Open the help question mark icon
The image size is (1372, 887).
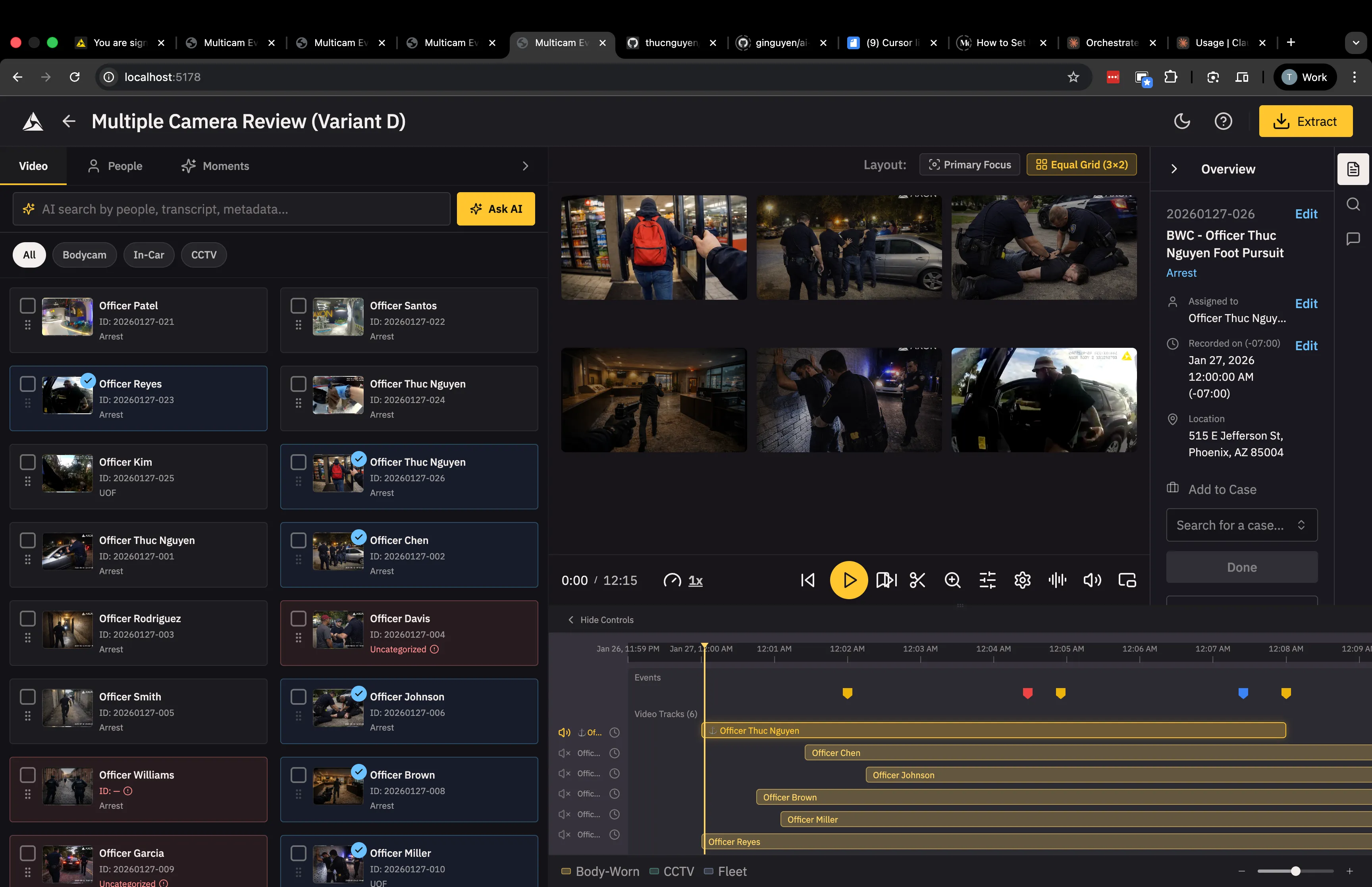[x=1223, y=121]
